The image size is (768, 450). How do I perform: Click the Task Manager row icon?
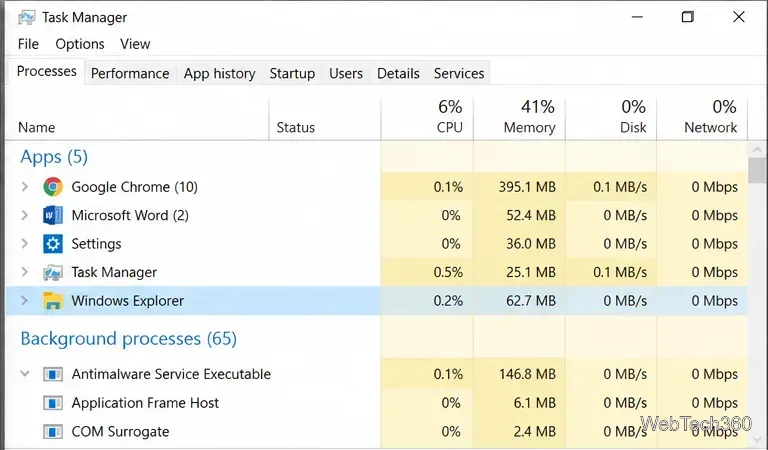click(53, 272)
